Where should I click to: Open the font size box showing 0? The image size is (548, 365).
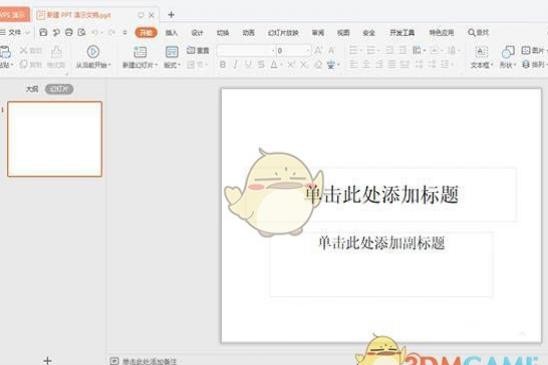(x=293, y=51)
